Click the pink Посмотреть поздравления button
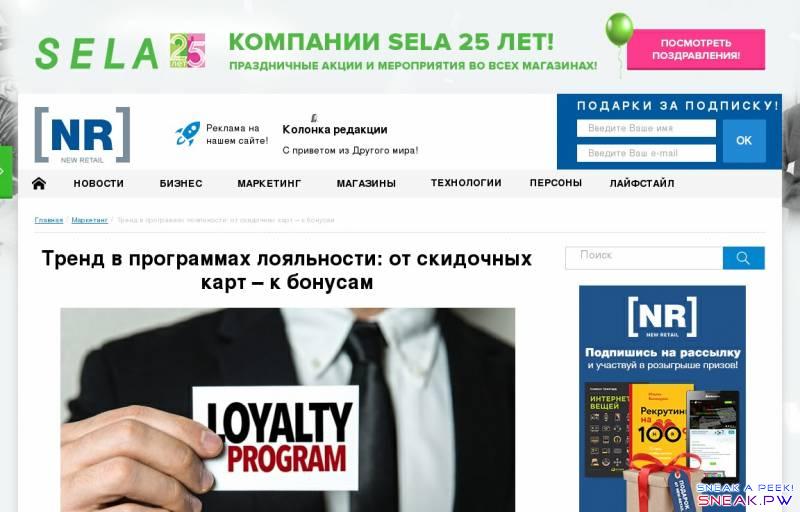 pyautogui.click(x=696, y=49)
